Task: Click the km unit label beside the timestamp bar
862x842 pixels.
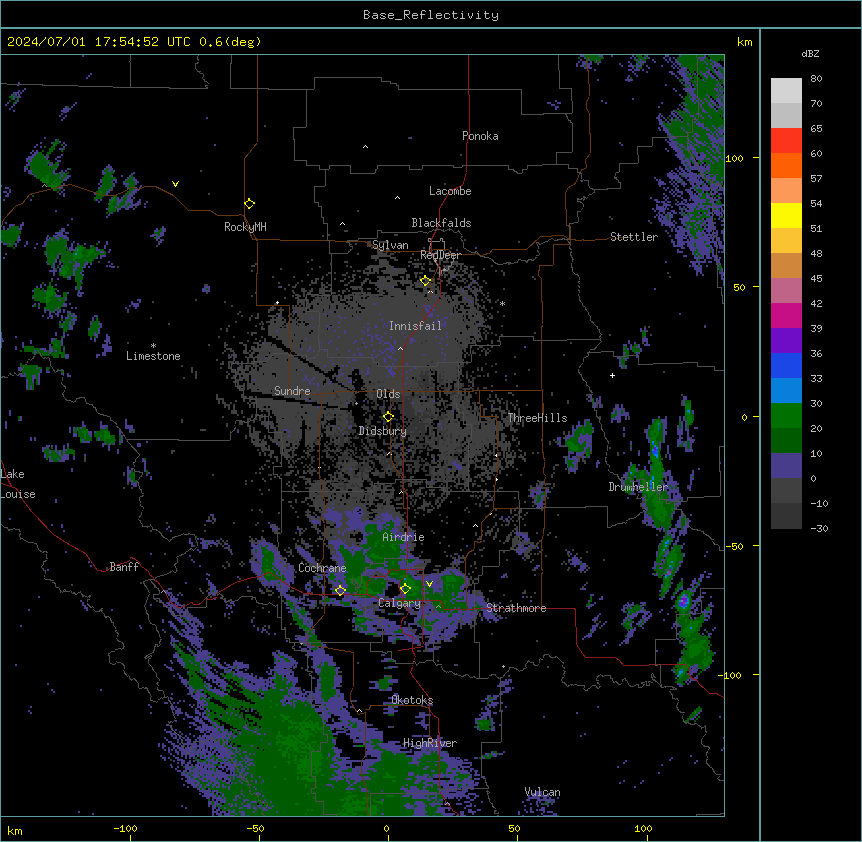Action: [745, 42]
